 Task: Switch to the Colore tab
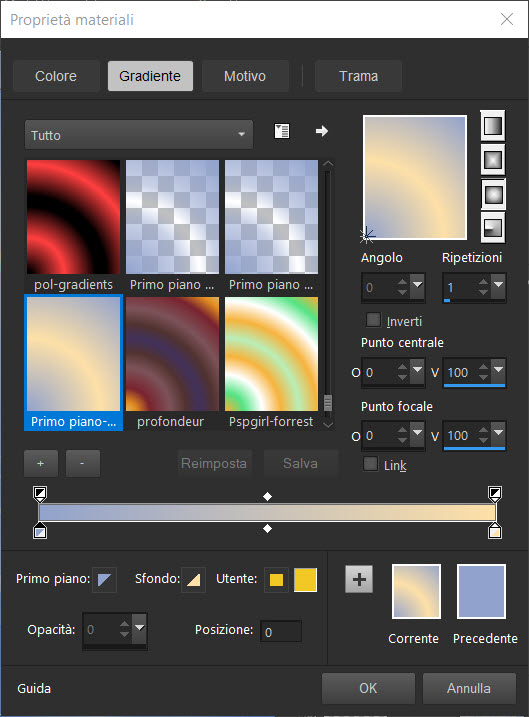[56, 76]
